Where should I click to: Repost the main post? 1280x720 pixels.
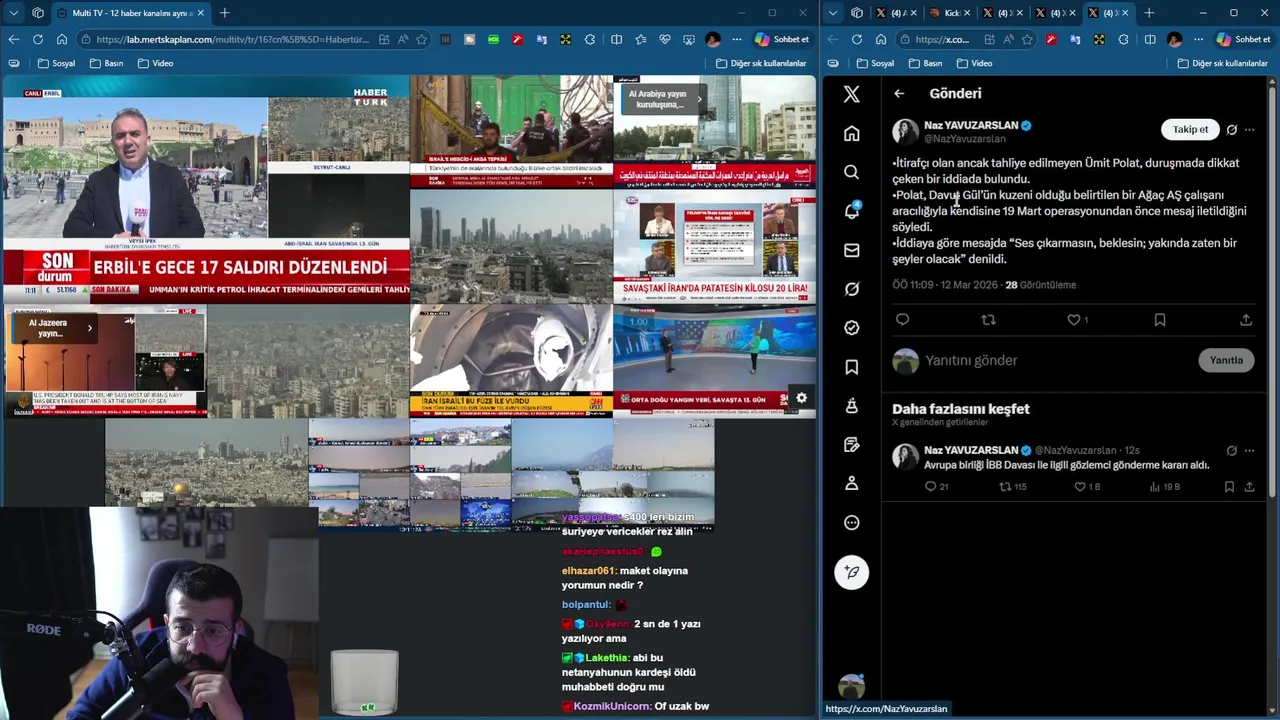[988, 320]
